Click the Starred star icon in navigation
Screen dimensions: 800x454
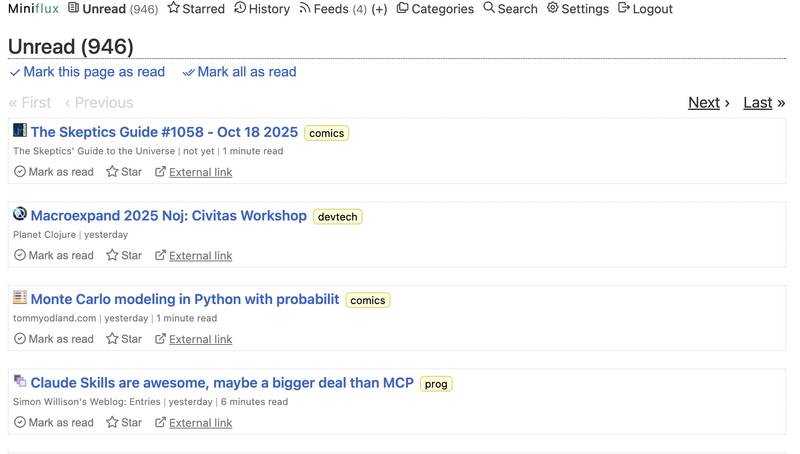coord(174,8)
